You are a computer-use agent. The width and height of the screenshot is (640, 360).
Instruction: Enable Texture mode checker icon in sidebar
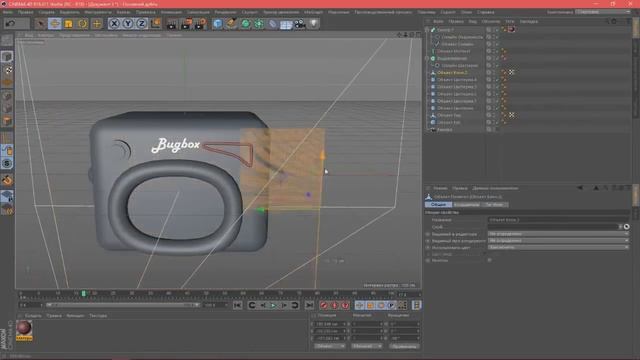(7, 70)
